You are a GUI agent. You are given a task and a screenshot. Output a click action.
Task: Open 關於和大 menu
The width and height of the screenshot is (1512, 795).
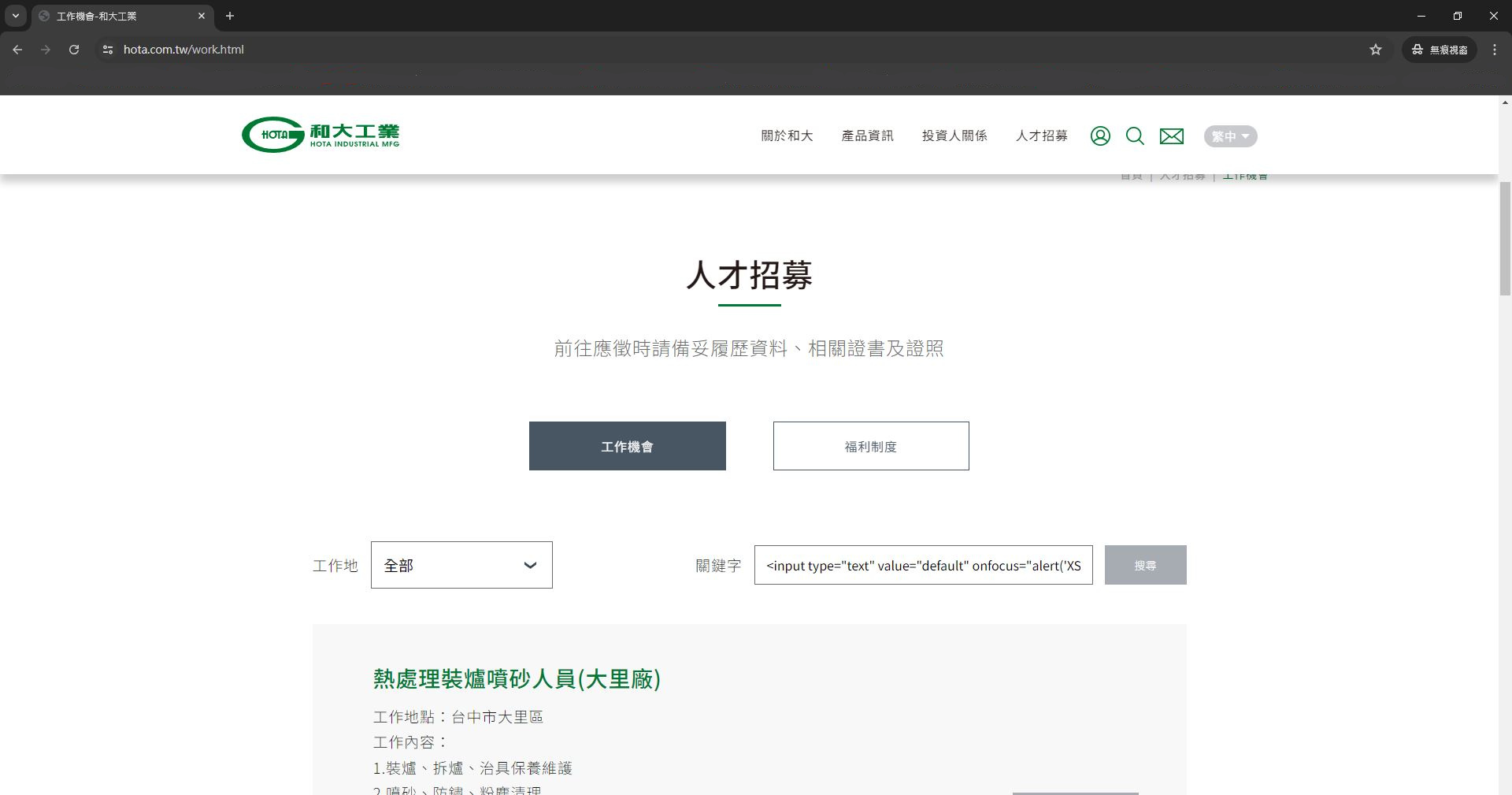[787, 136]
